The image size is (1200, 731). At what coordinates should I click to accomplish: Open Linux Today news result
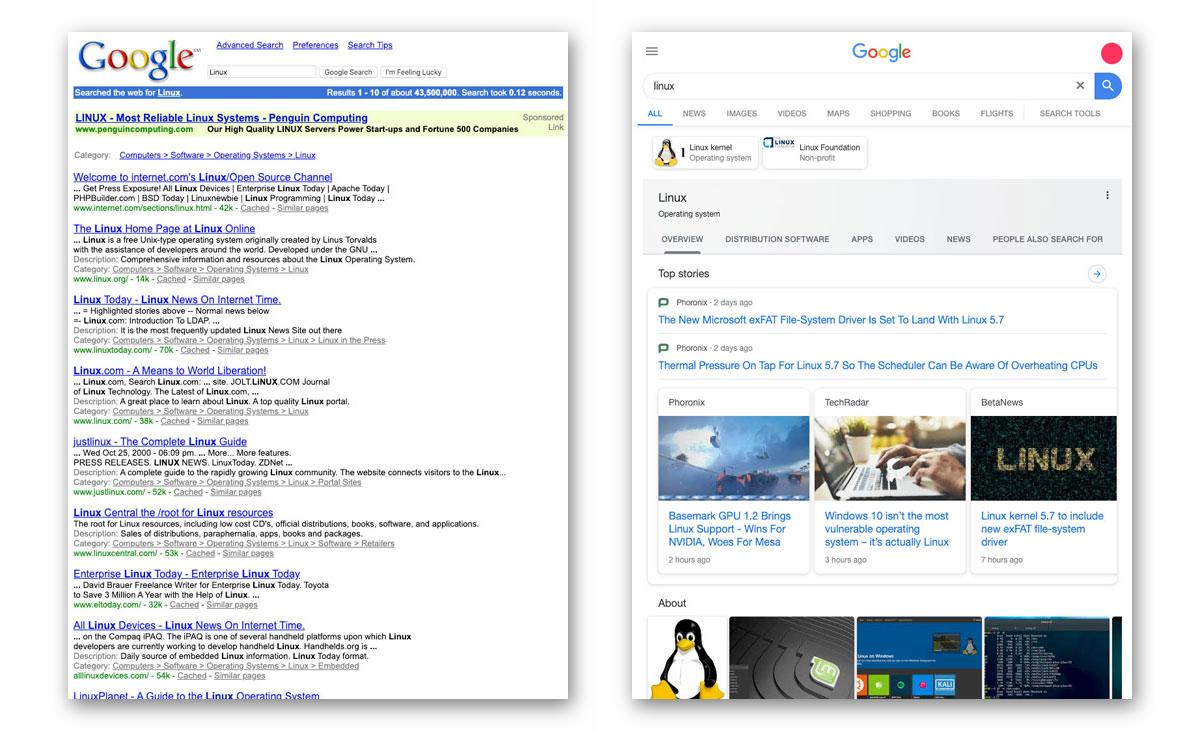pyautogui.click(x=177, y=299)
